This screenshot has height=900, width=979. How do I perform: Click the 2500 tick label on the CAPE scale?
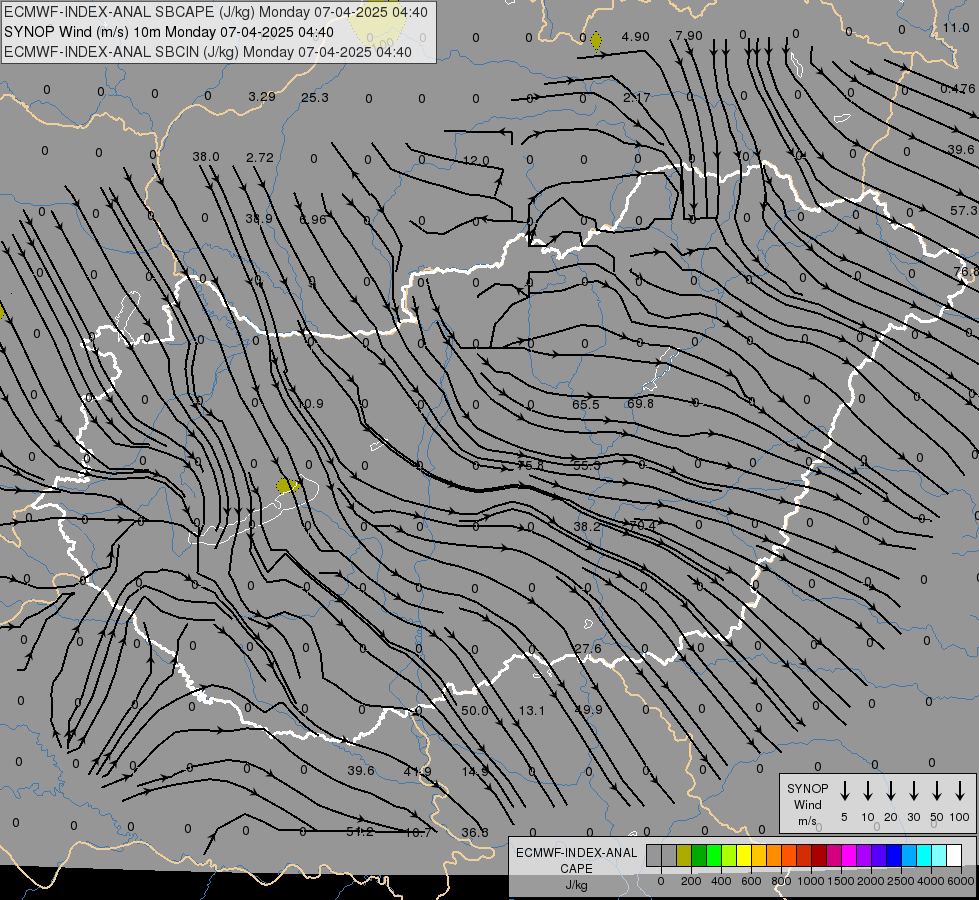900,881
